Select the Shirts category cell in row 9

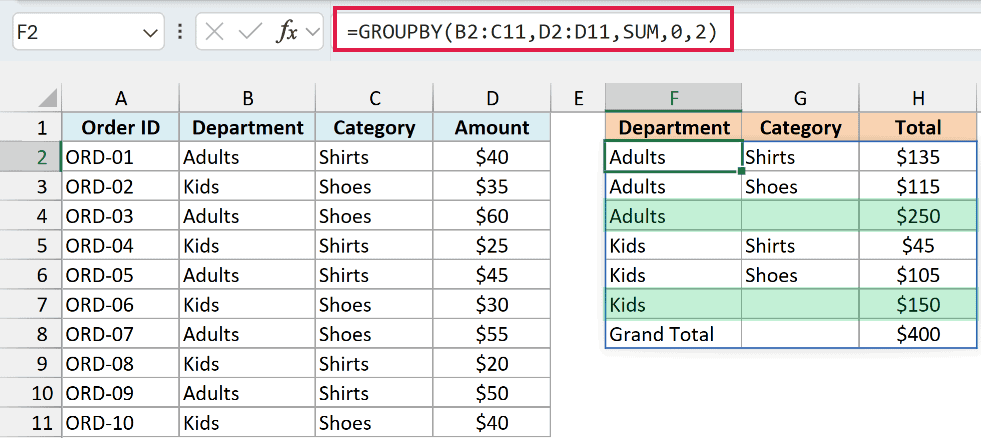374,364
